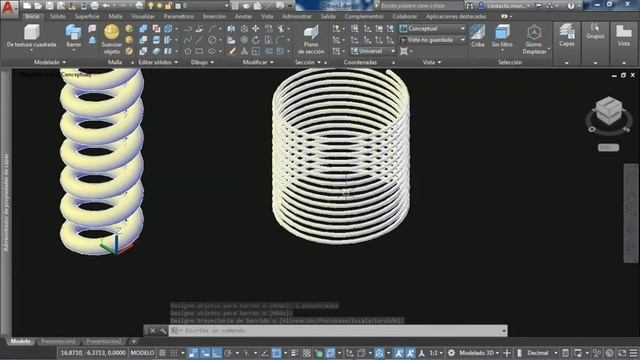The height and width of the screenshot is (360, 640).
Task: Click the Suavizar objeto mesh tool
Action: click(111, 39)
